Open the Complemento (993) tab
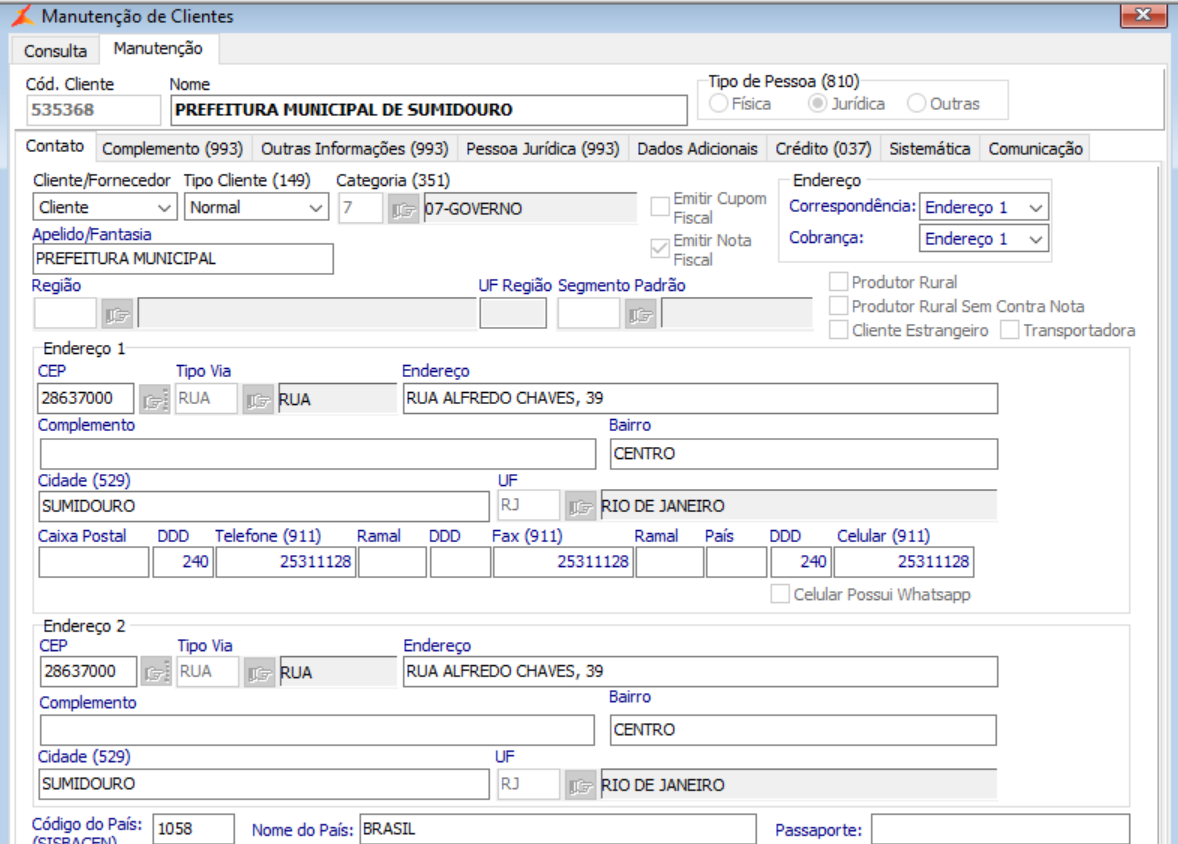The height and width of the screenshot is (844, 1178). pos(172,149)
